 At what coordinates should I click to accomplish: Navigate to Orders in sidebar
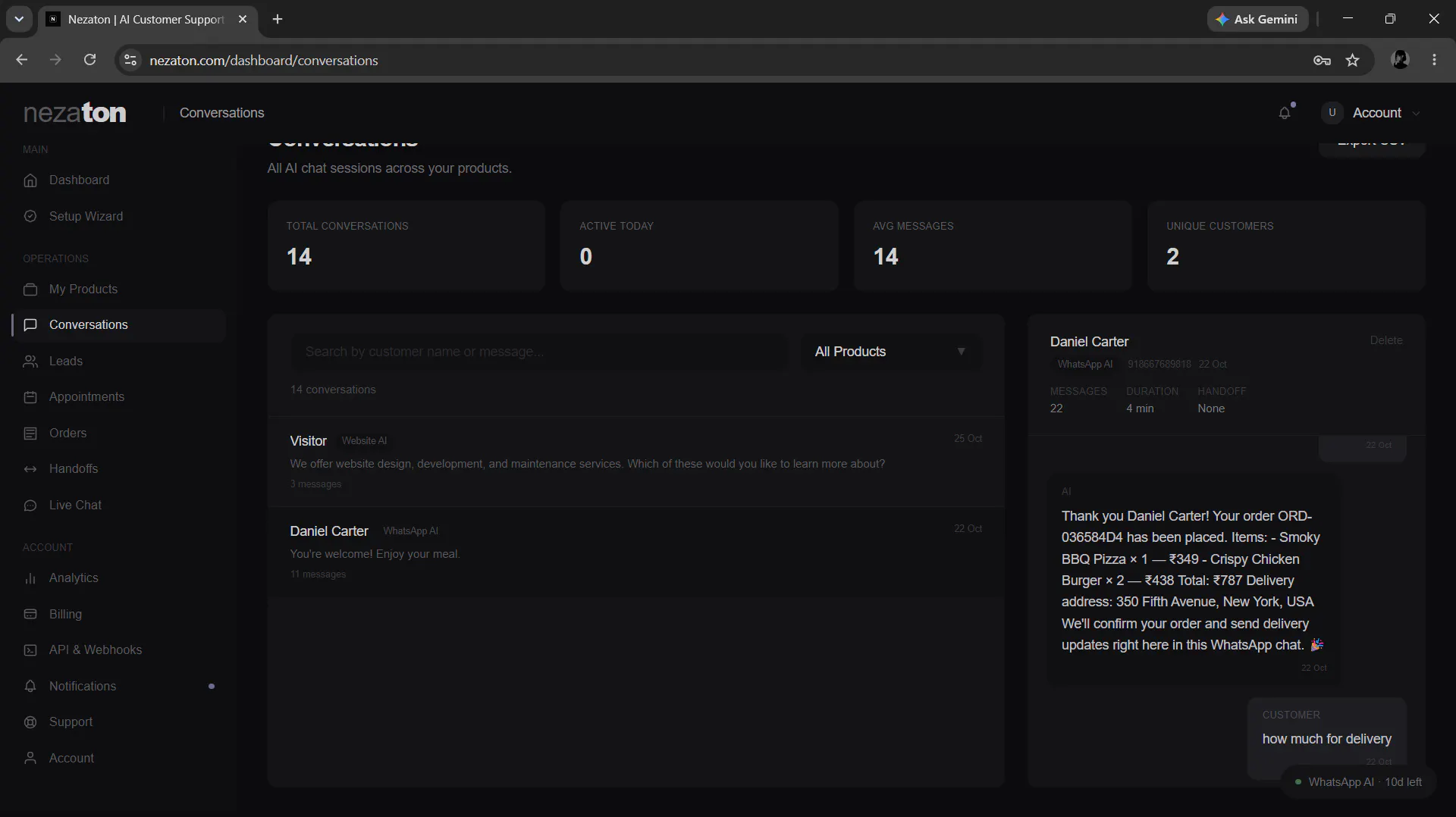pyautogui.click(x=119, y=434)
